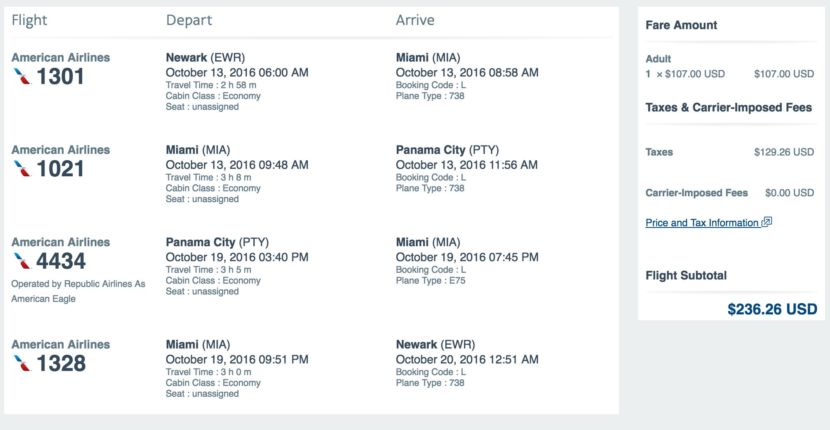Click the American Airlines logo beside flight 1021

pyautogui.click(x=20, y=169)
